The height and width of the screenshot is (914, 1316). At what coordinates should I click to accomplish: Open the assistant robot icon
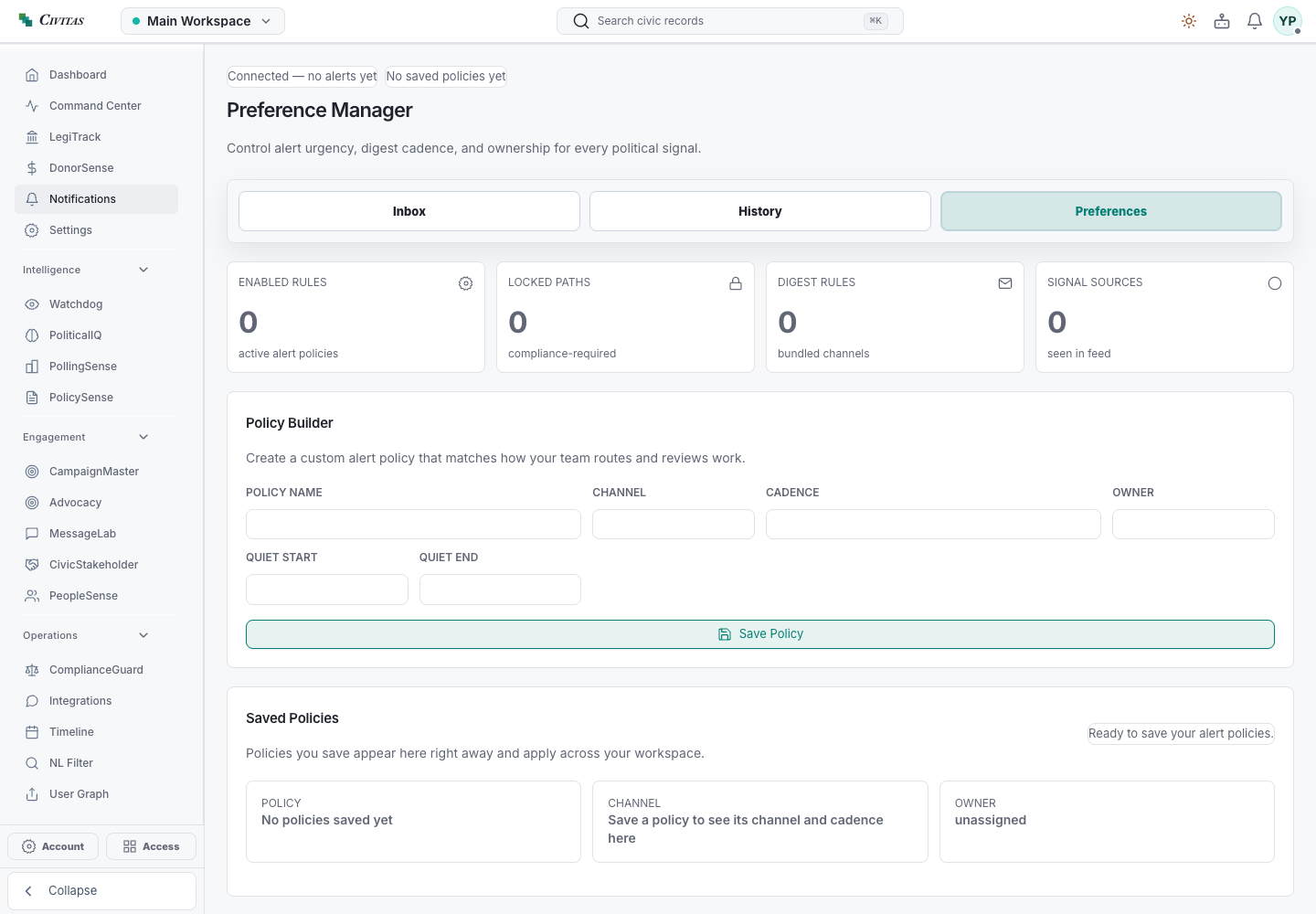(x=1222, y=21)
